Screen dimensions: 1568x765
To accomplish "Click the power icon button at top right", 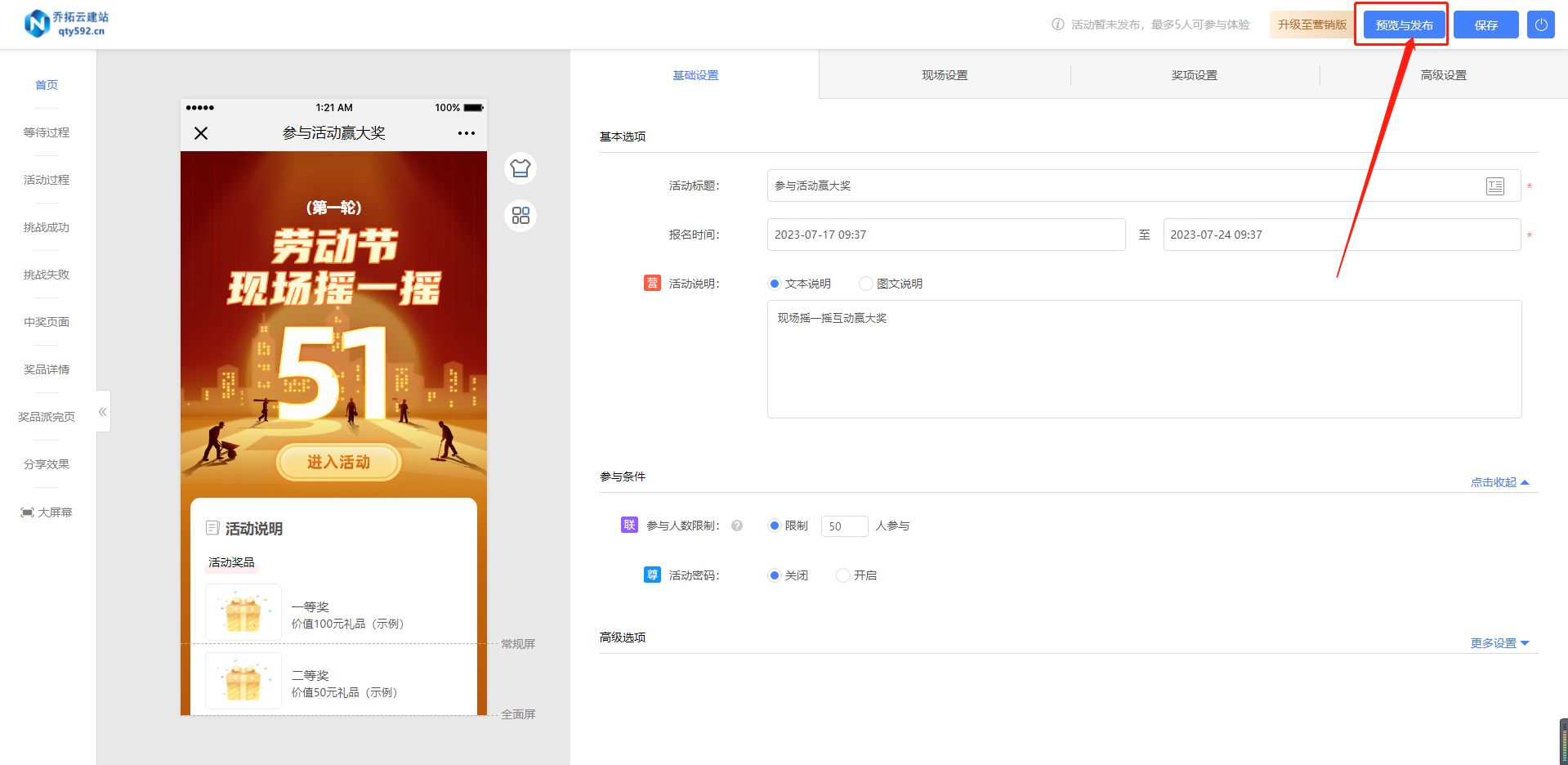I will (1540, 25).
